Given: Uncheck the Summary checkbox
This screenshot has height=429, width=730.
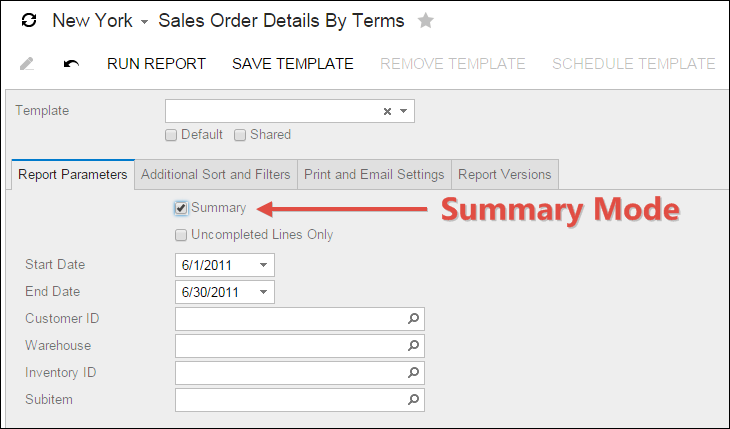Looking at the screenshot, I should click(x=181, y=208).
